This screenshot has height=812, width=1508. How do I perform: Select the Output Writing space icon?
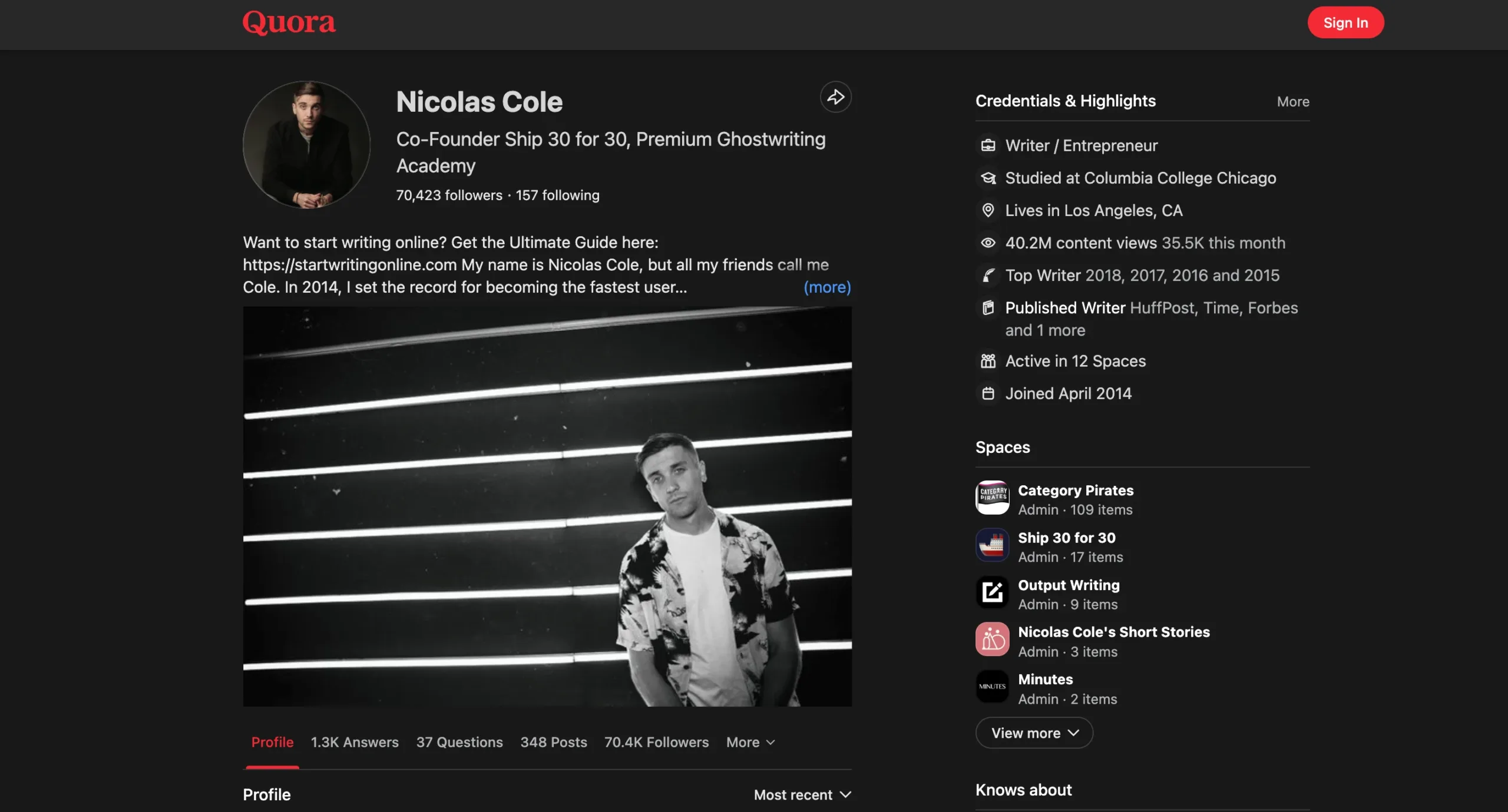coord(992,592)
